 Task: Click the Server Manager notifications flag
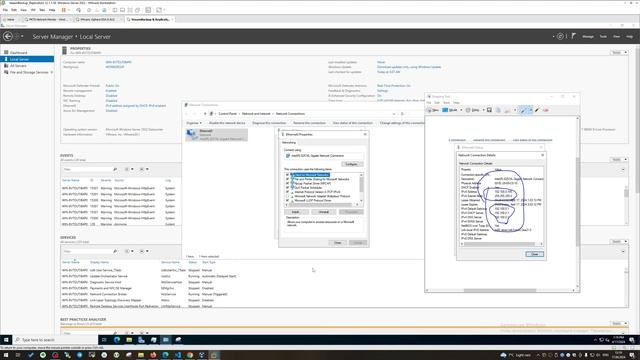(573, 36)
